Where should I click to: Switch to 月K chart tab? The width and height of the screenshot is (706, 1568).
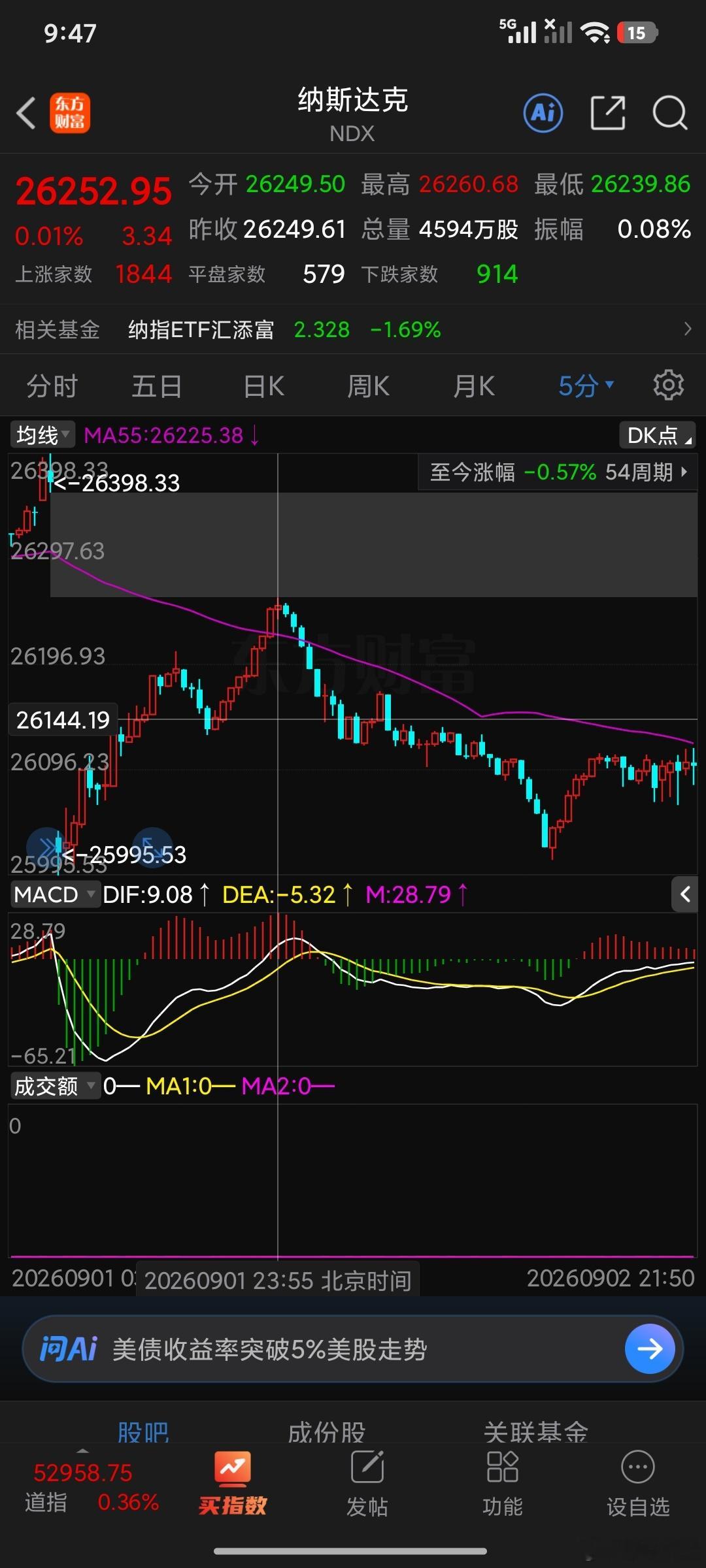pos(474,385)
